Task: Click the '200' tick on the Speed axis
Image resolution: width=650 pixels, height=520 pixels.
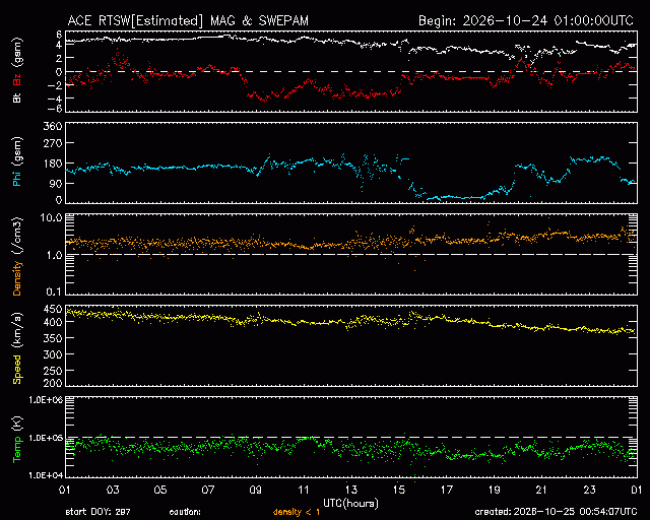Action: (x=53, y=383)
